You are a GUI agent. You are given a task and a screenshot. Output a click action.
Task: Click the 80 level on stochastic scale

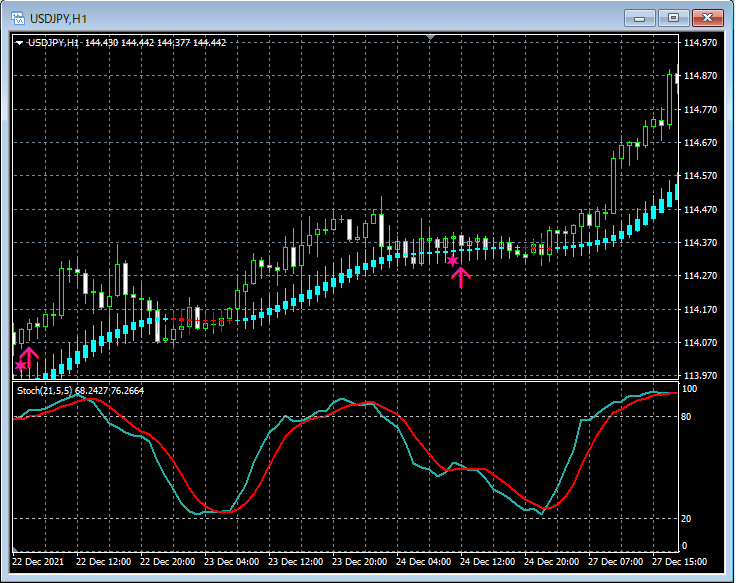point(687,416)
